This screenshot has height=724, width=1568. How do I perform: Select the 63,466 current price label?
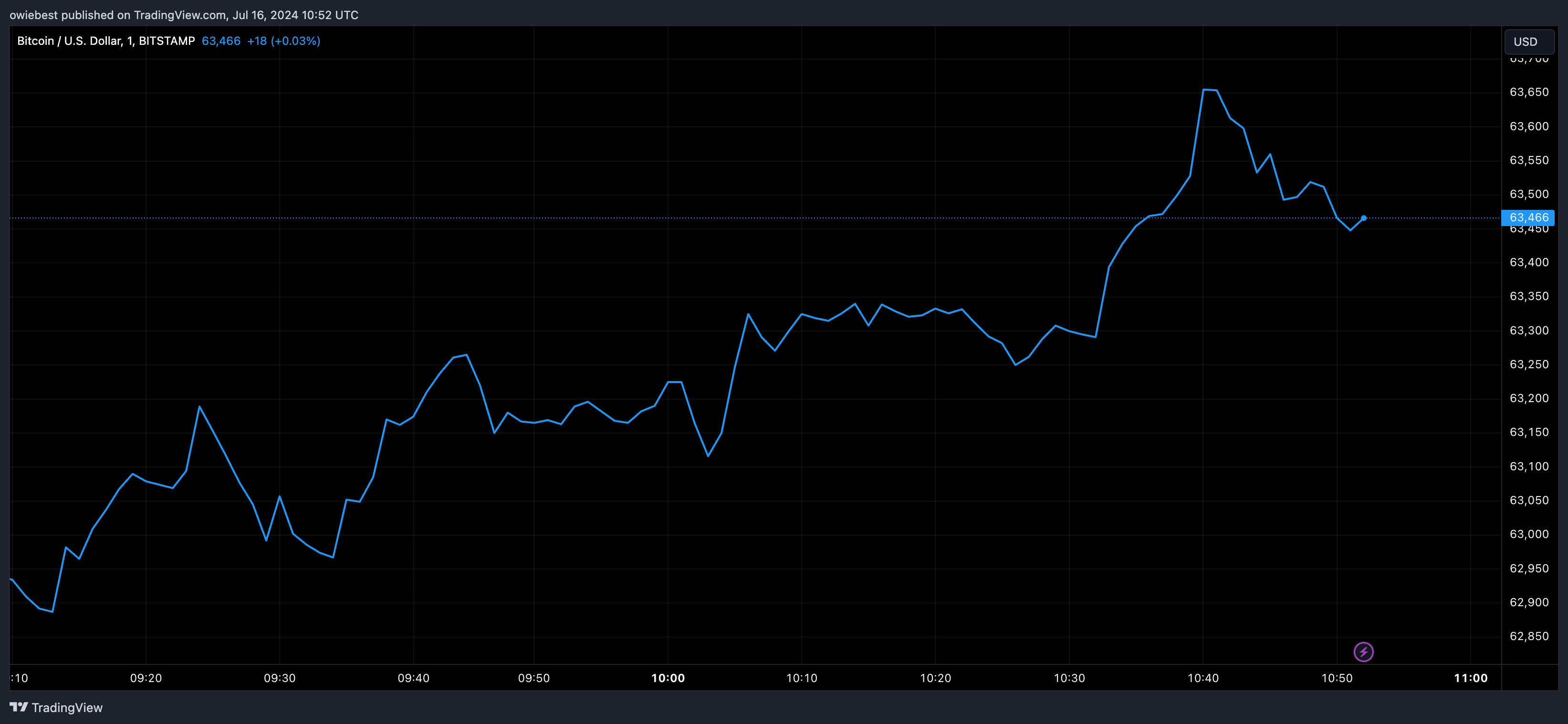(x=1528, y=217)
